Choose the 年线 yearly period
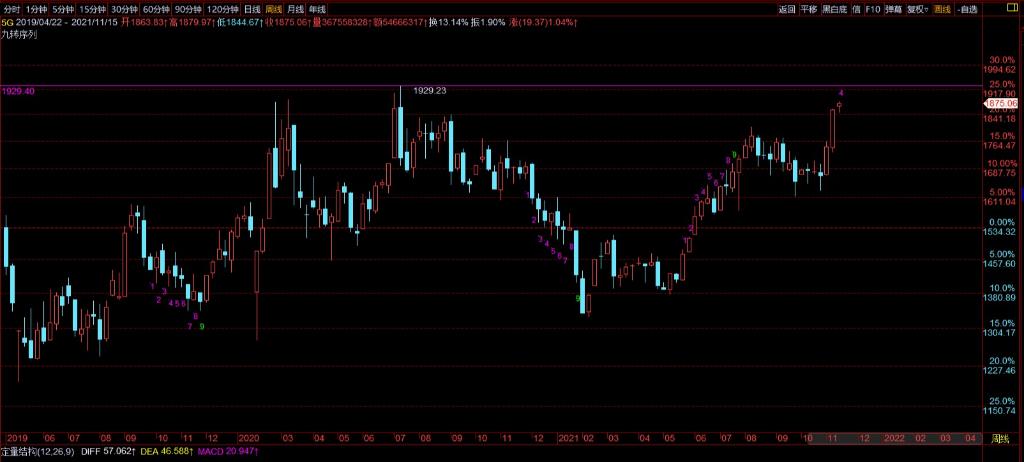This screenshot has width=1024, height=462. coord(317,9)
